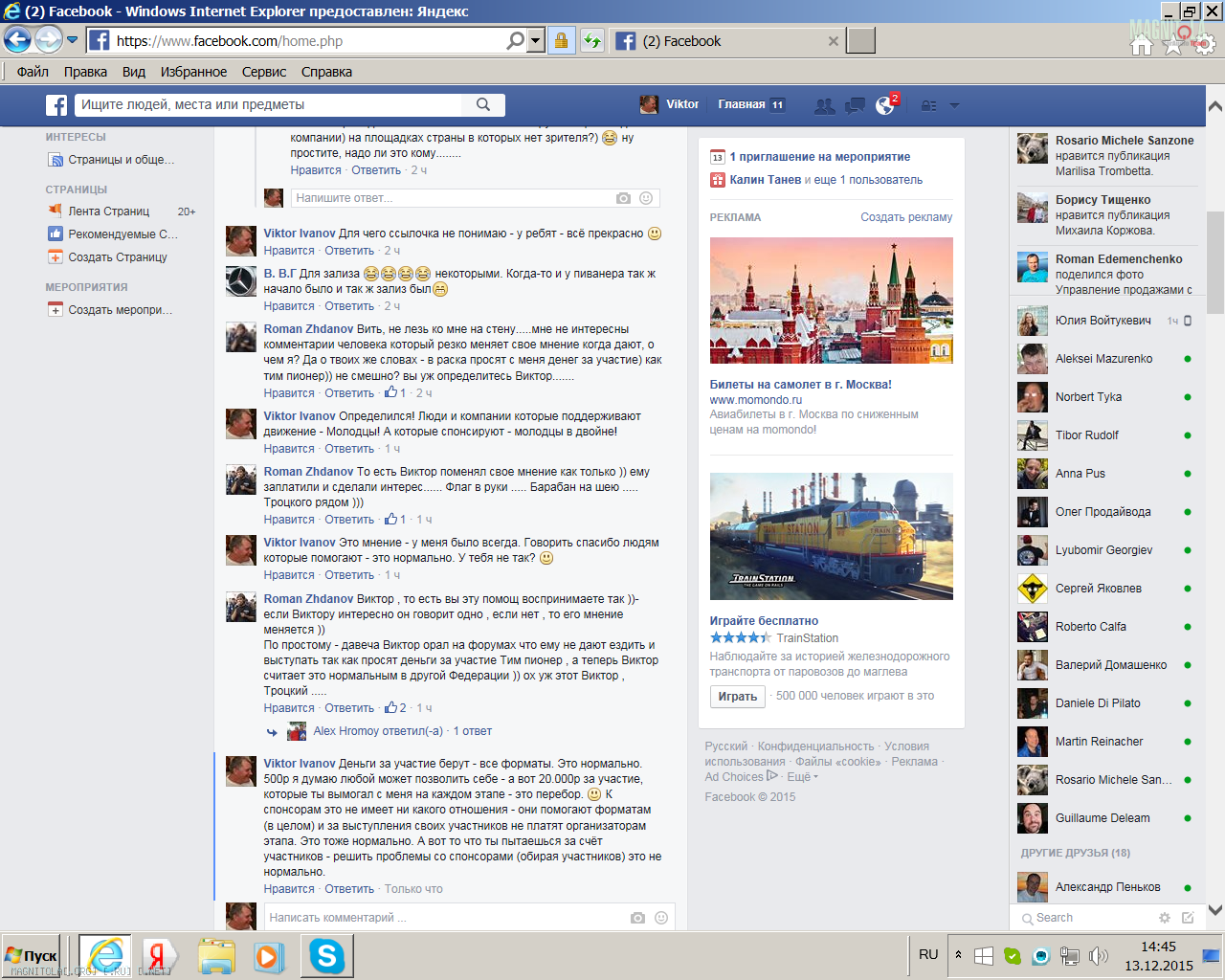Click Internet Explorer forward button

48,40
